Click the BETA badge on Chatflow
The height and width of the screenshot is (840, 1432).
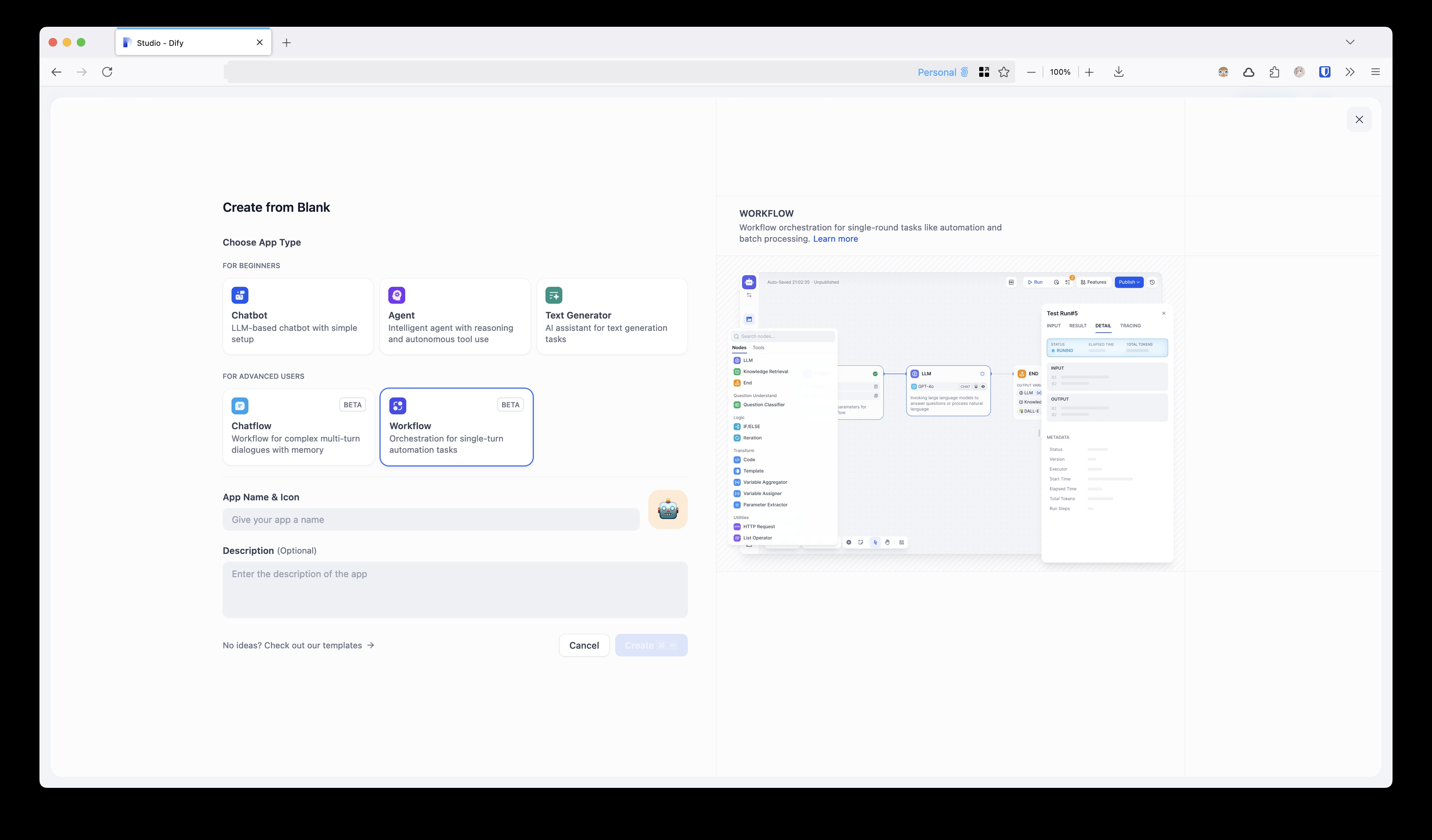click(352, 404)
